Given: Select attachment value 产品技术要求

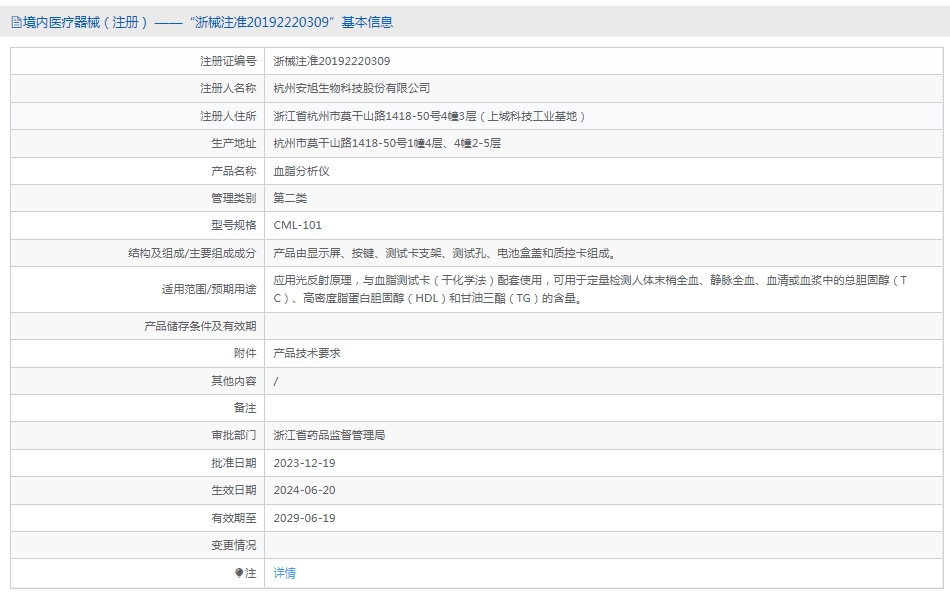Looking at the screenshot, I should (307, 353).
